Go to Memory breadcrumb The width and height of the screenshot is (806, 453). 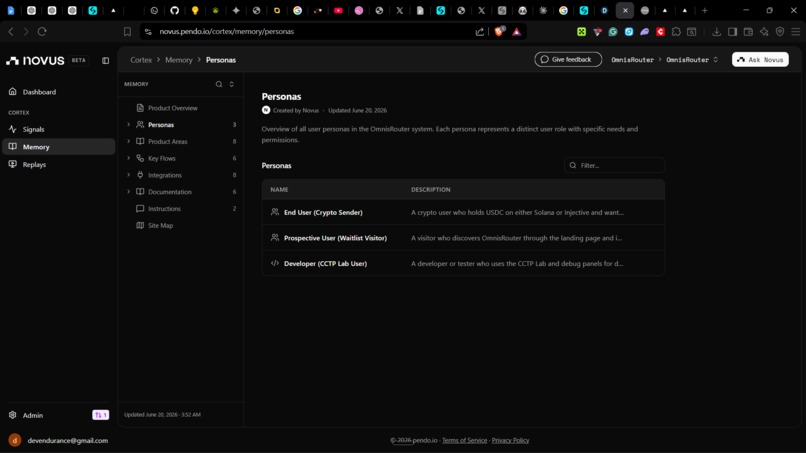[178, 60]
